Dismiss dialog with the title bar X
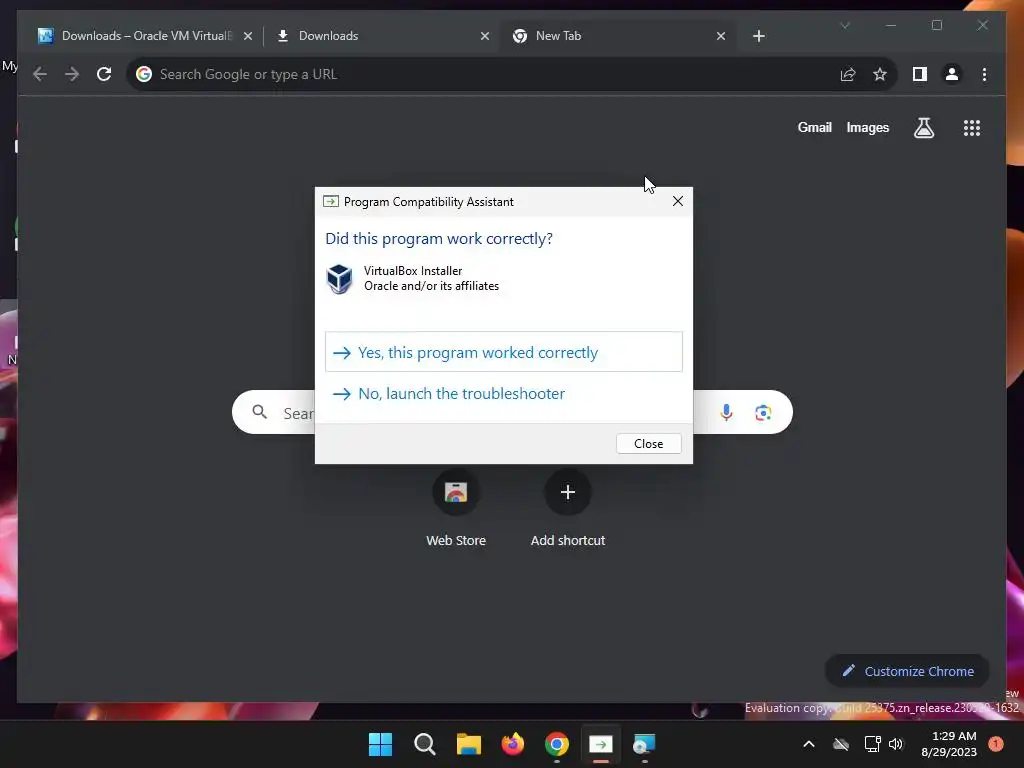1024x768 pixels. 678,201
